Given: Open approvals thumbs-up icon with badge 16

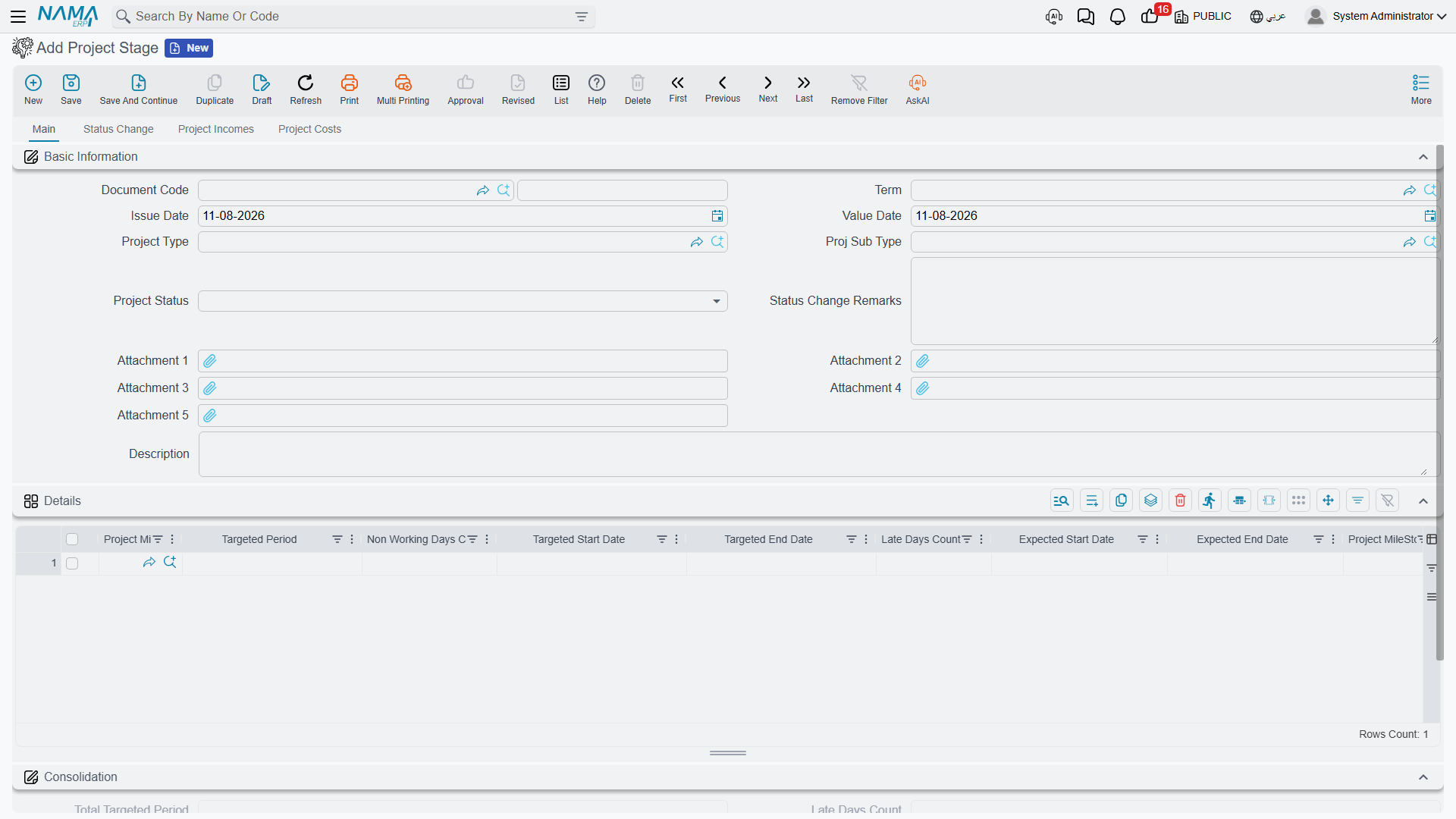Looking at the screenshot, I should pyautogui.click(x=1150, y=17).
